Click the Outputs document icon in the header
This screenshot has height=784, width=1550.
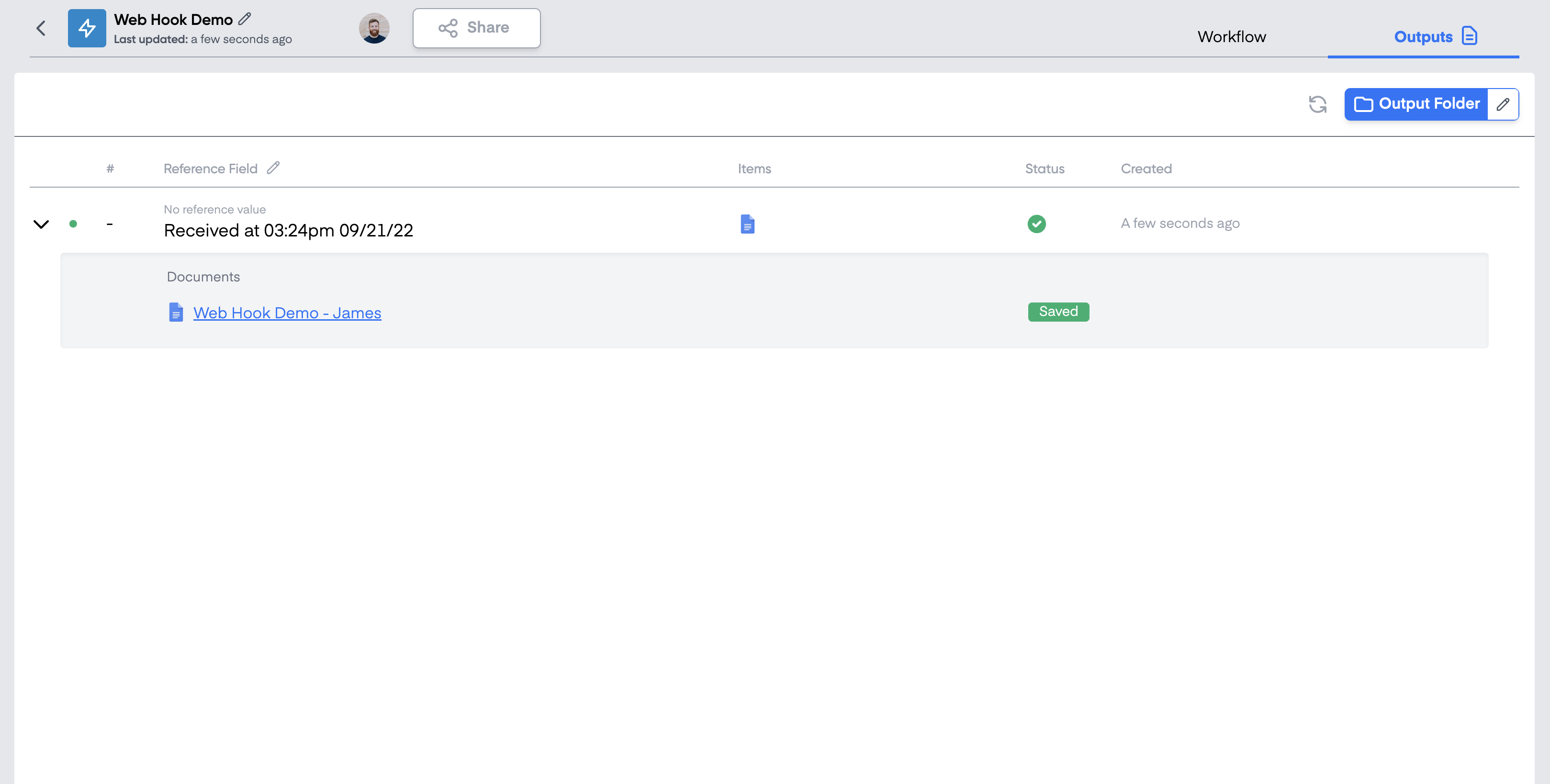point(1470,36)
